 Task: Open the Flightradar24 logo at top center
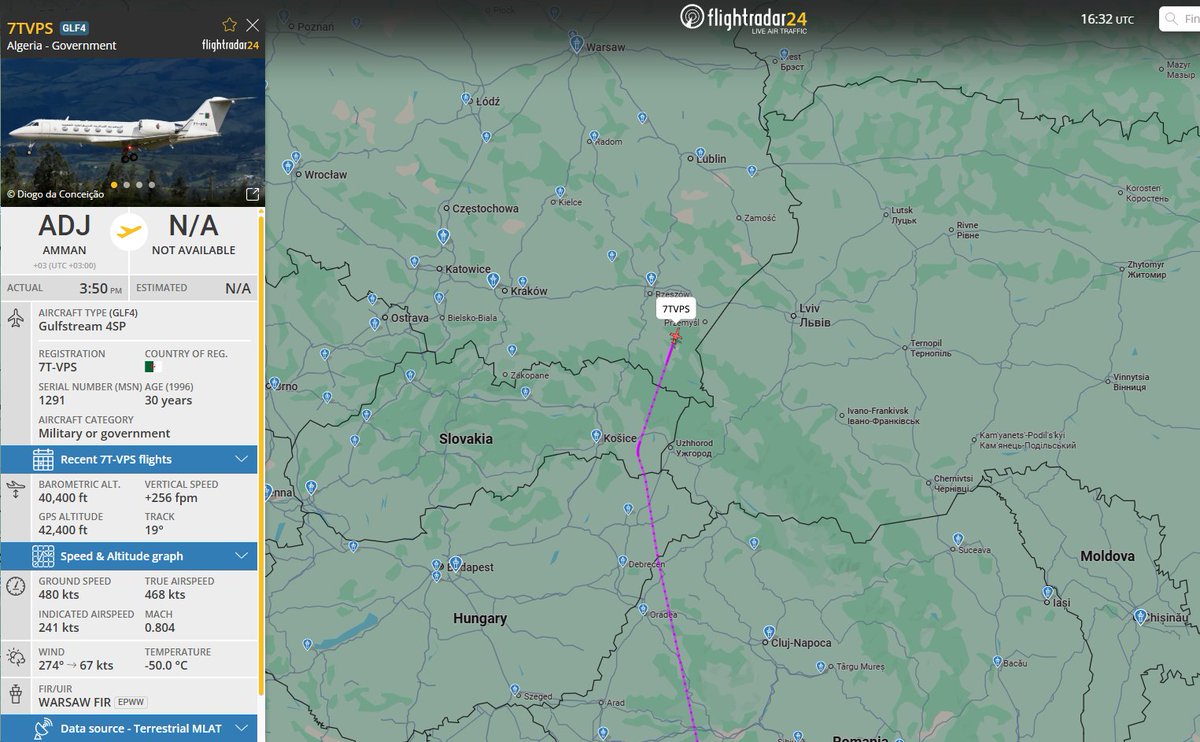[743, 19]
